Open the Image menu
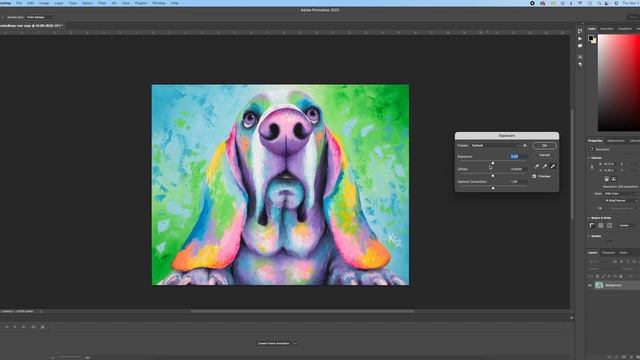Screen dimensions: 640x360 44,3
